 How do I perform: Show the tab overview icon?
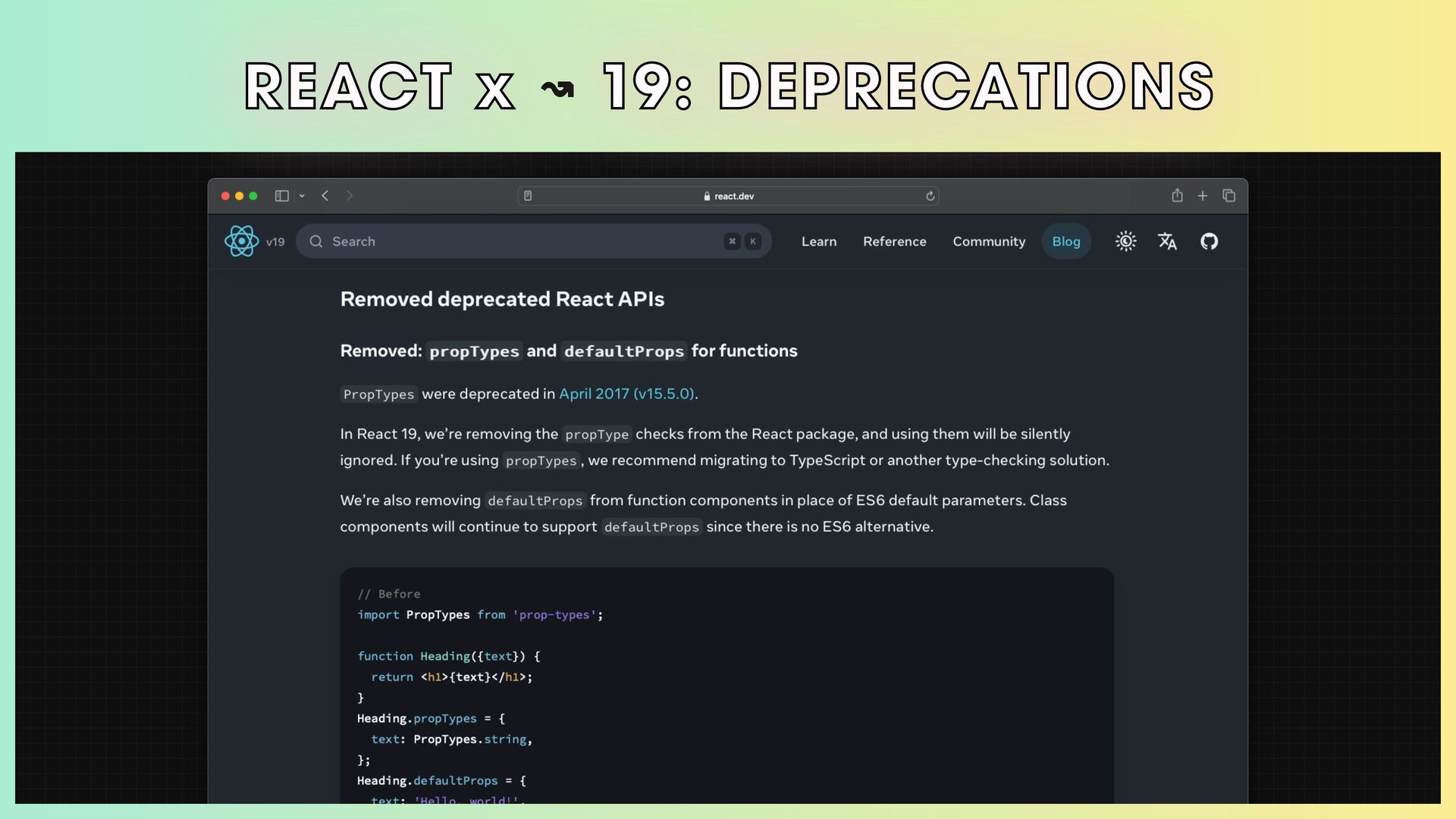1228,196
